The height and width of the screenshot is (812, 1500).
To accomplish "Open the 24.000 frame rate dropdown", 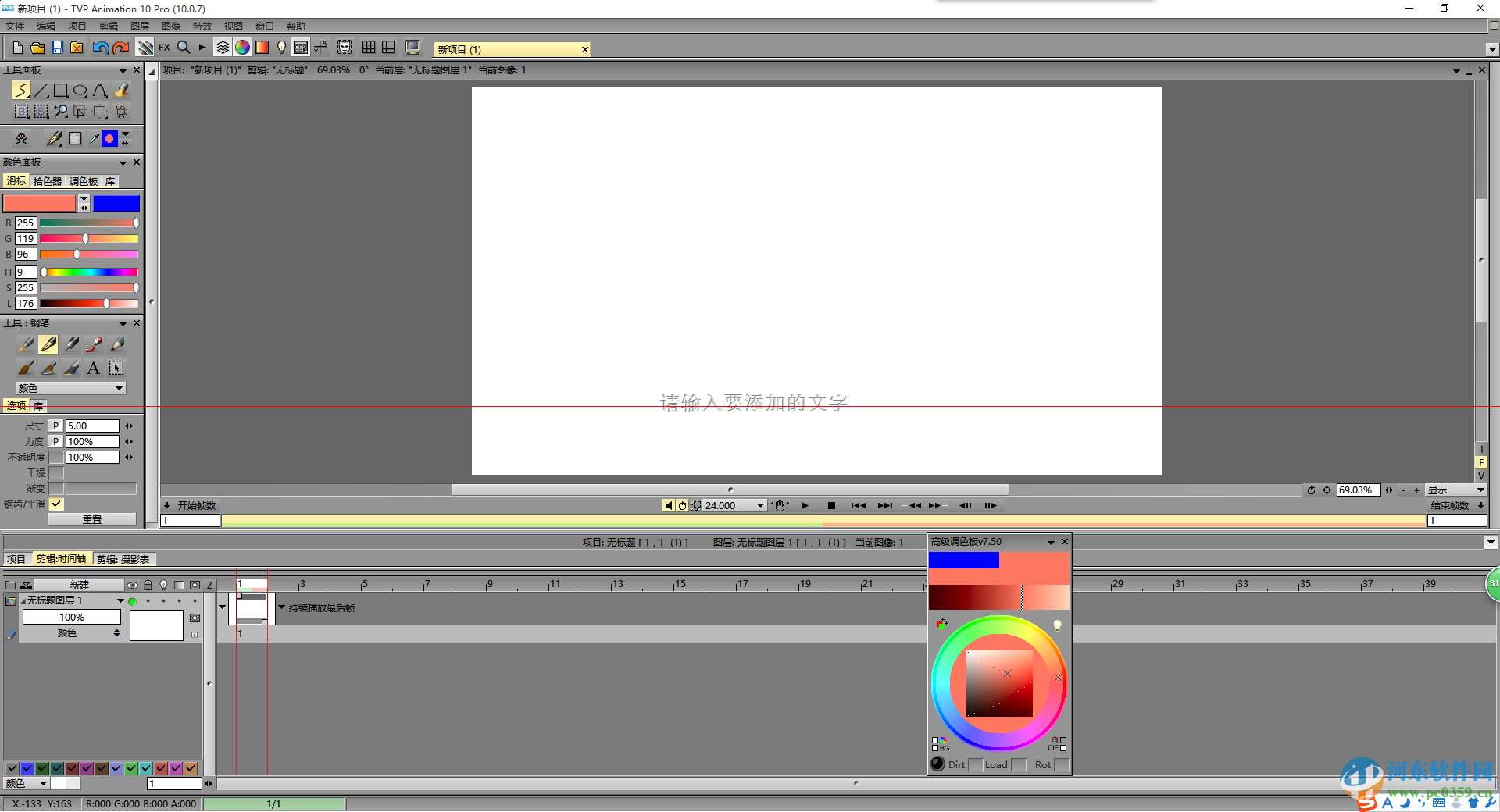I will coord(759,505).
